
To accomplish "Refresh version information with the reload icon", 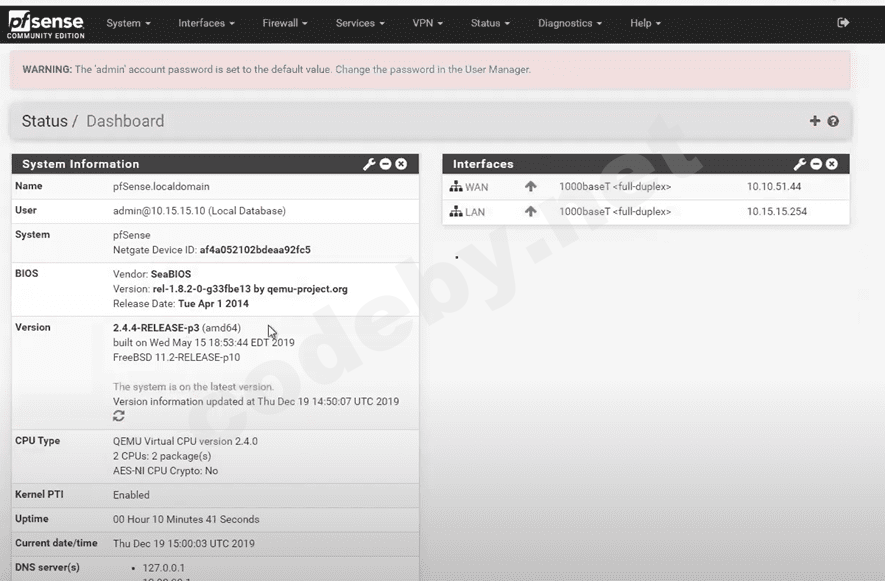I will pos(119,416).
